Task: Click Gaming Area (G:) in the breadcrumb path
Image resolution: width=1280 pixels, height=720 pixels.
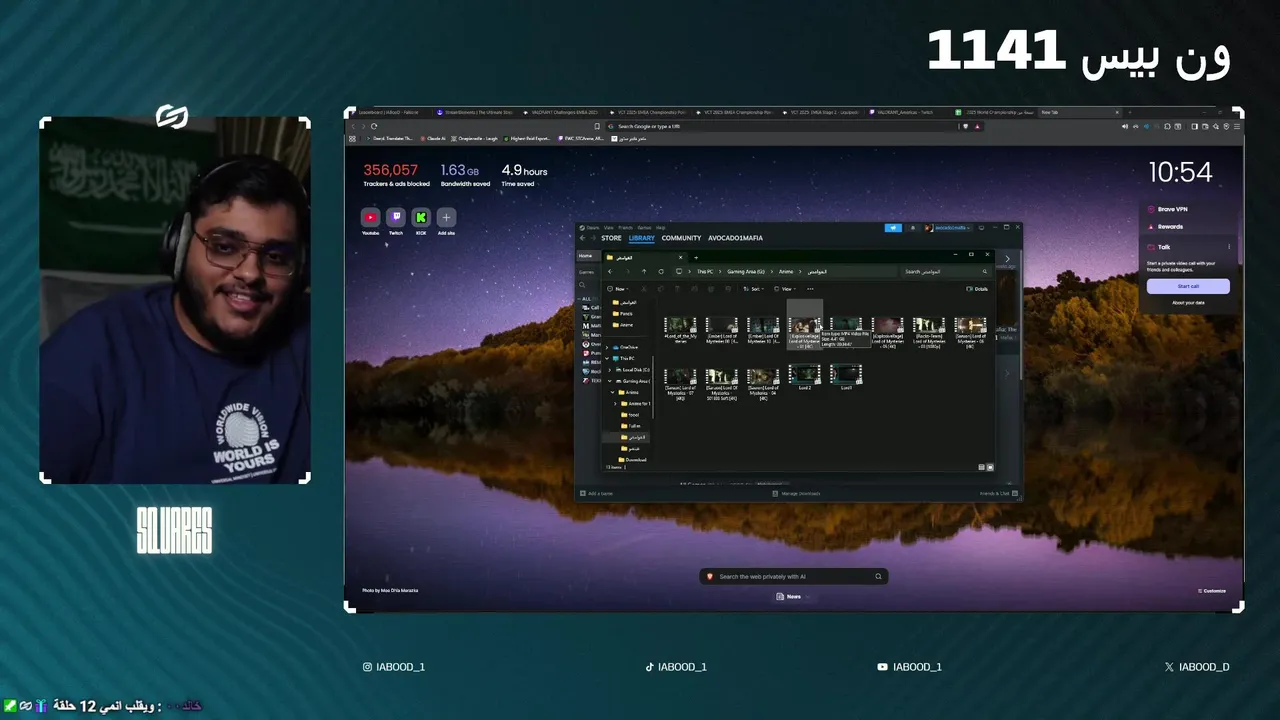Action: pyautogui.click(x=746, y=271)
